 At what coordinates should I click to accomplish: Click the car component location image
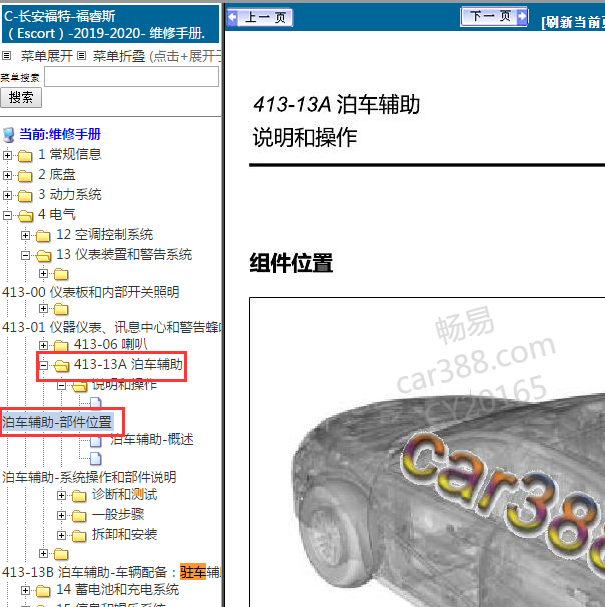427,452
